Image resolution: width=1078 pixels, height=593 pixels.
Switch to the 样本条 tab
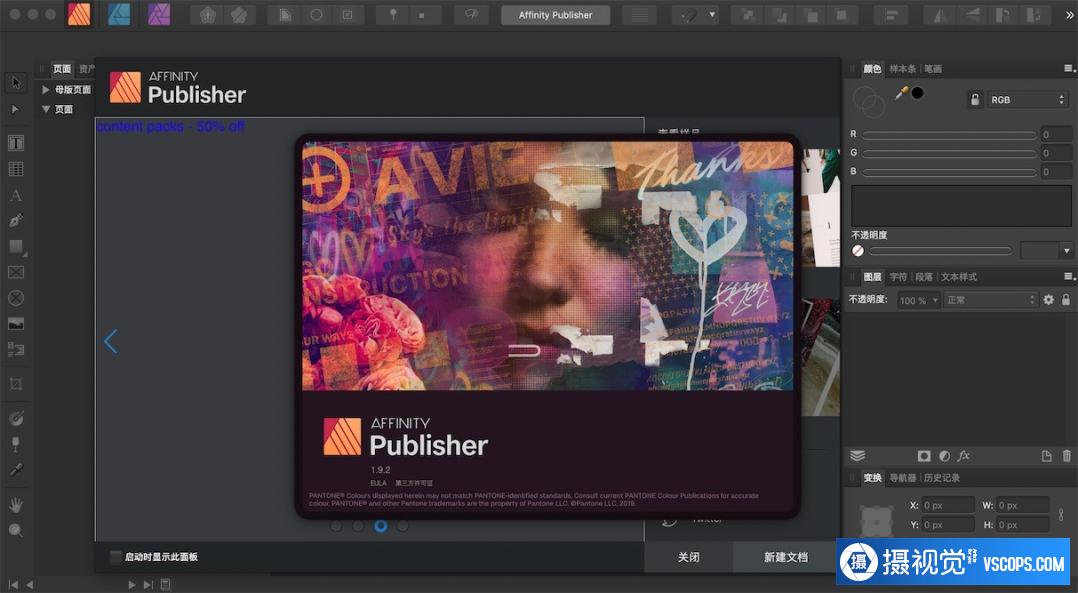click(x=902, y=69)
